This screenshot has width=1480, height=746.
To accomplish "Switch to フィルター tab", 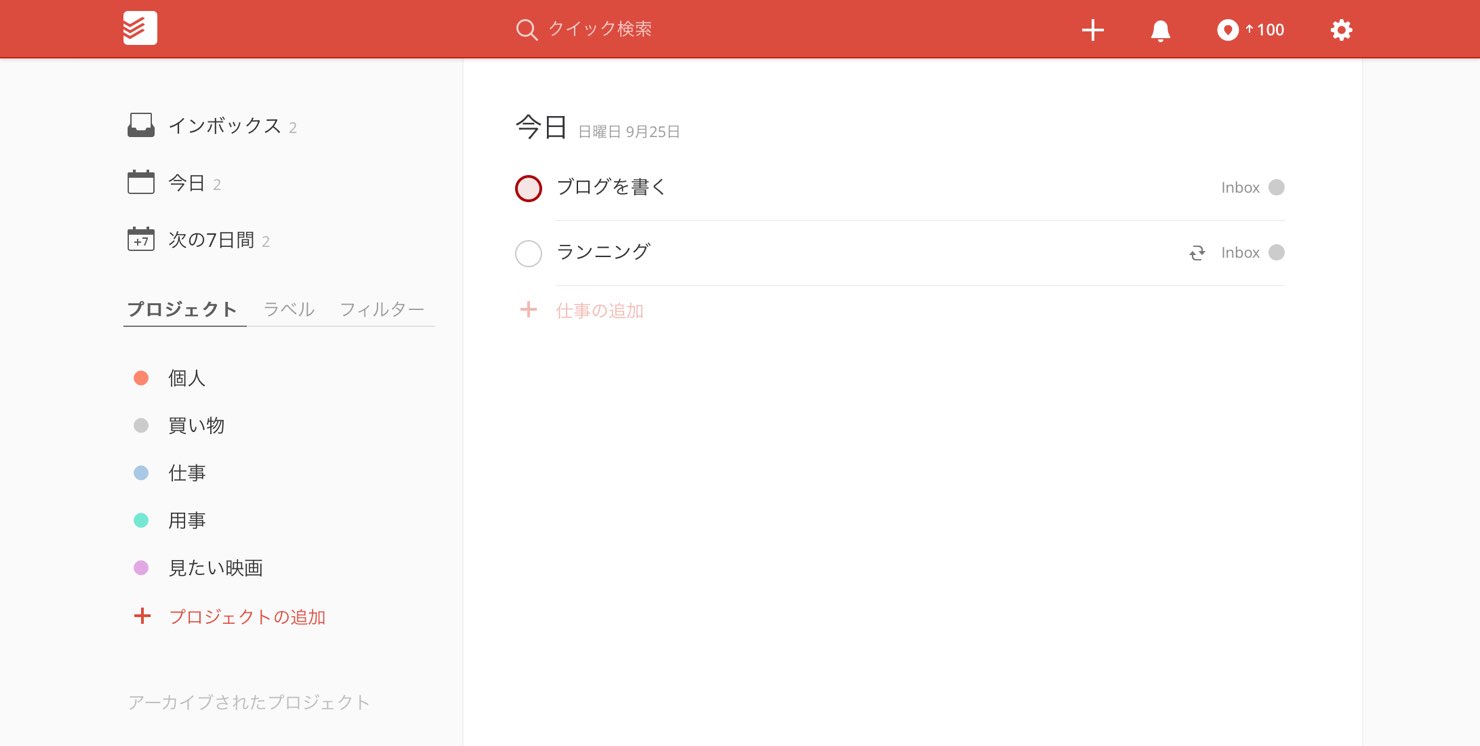I will (x=382, y=309).
